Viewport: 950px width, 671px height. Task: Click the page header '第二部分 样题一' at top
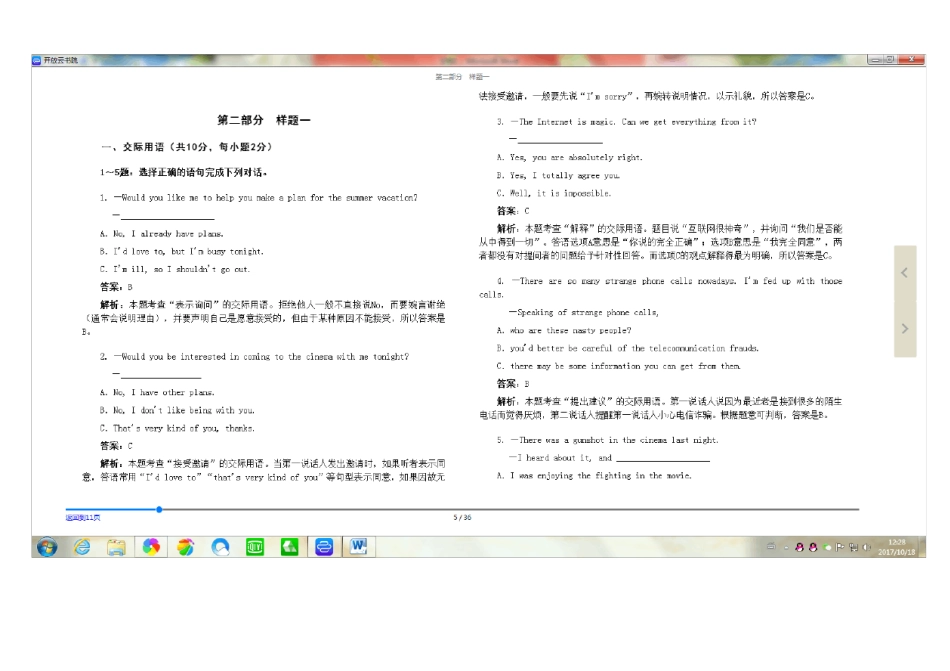pyautogui.click(x=462, y=77)
